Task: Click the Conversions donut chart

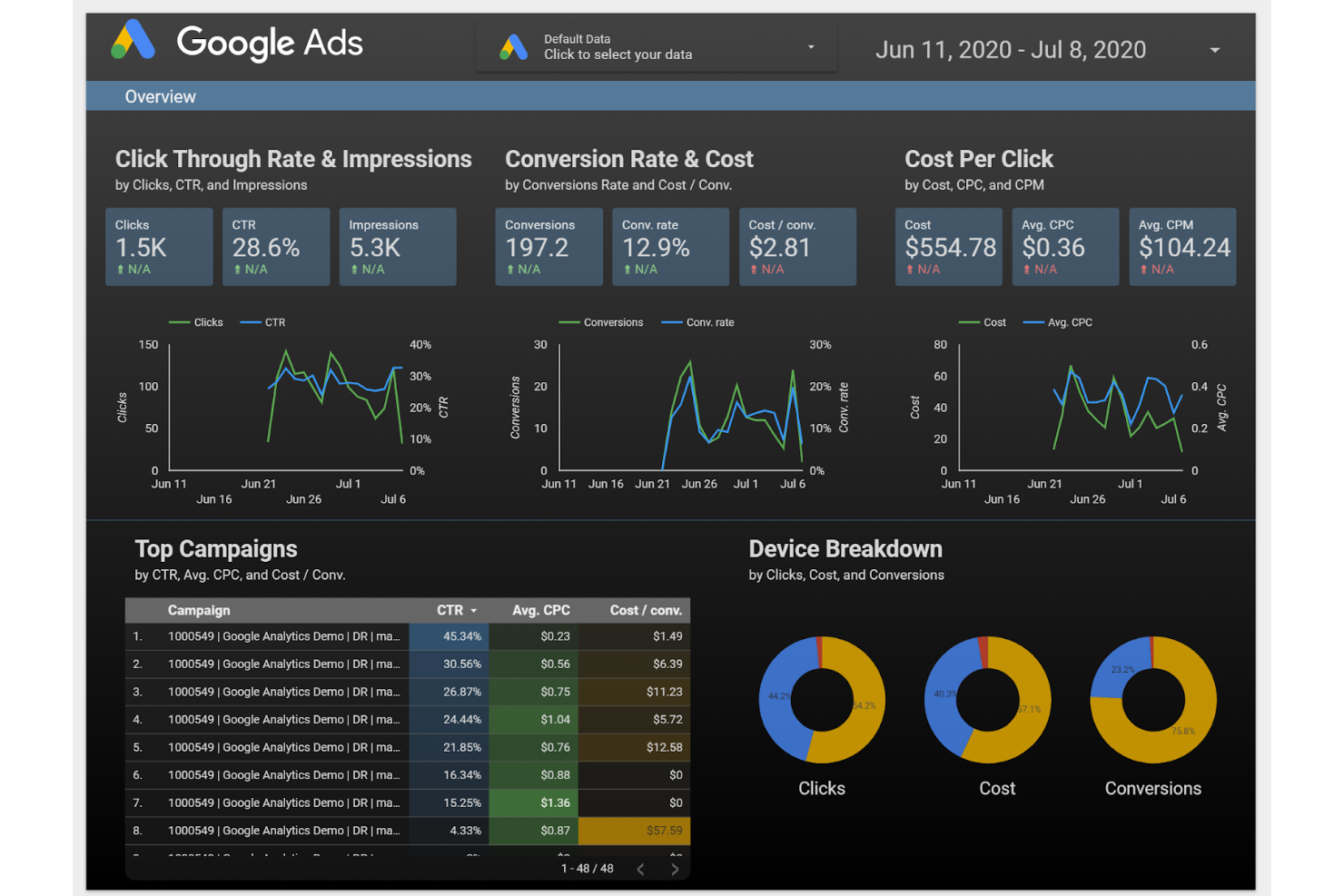Action: tap(1153, 700)
